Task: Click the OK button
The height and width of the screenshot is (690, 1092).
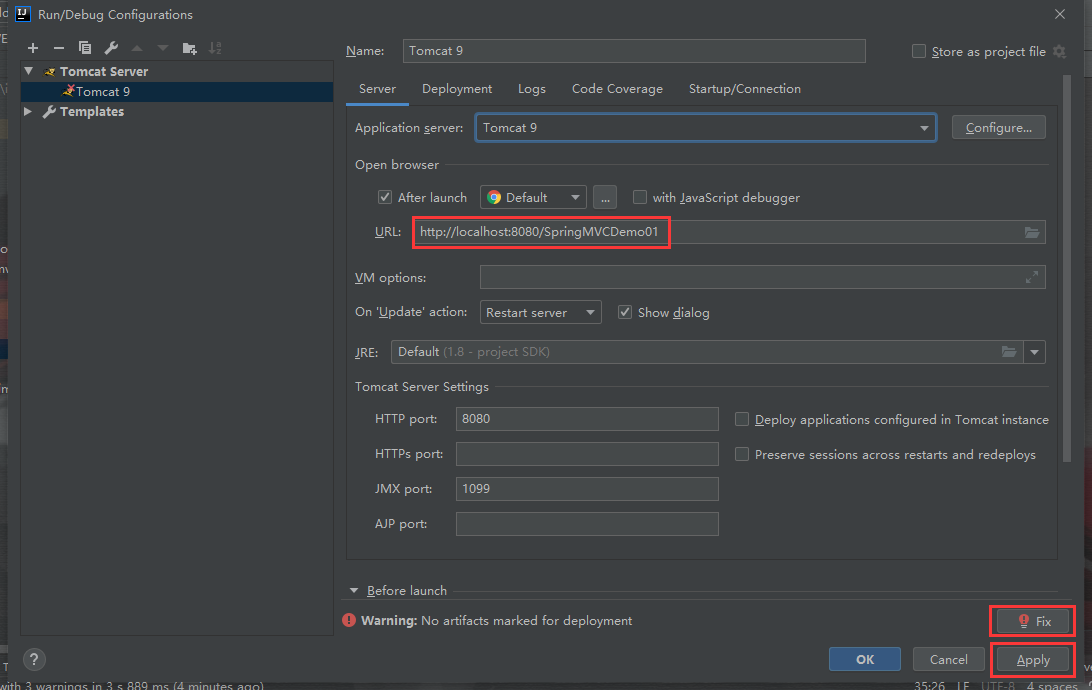Action: (x=864, y=659)
